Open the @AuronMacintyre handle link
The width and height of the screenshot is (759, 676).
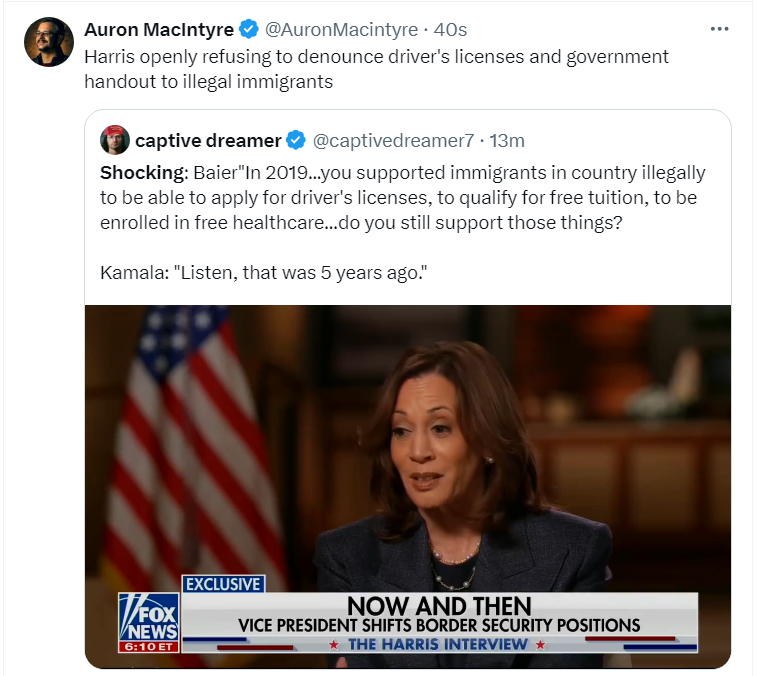(x=341, y=30)
